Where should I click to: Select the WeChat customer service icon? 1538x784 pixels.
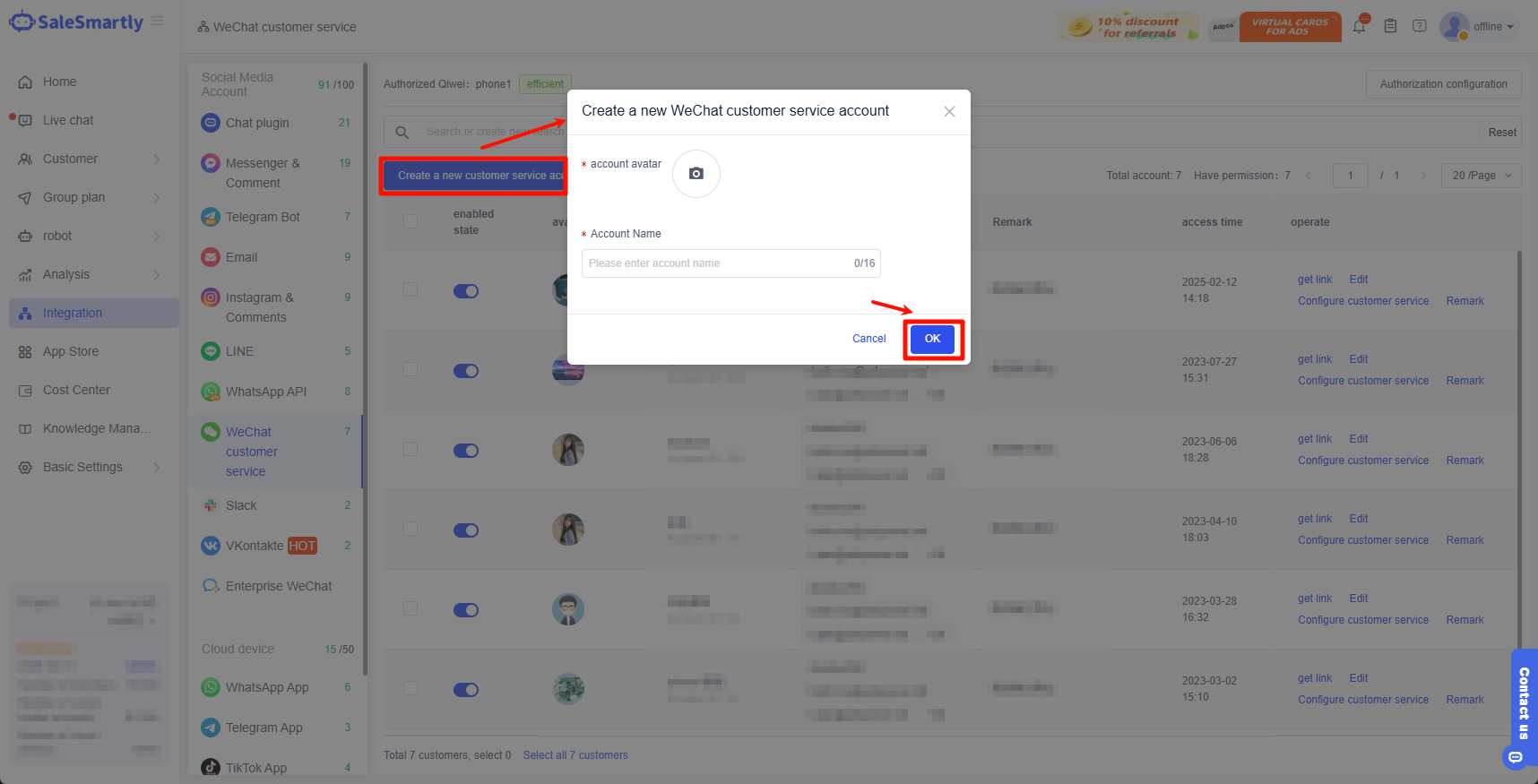click(211, 432)
